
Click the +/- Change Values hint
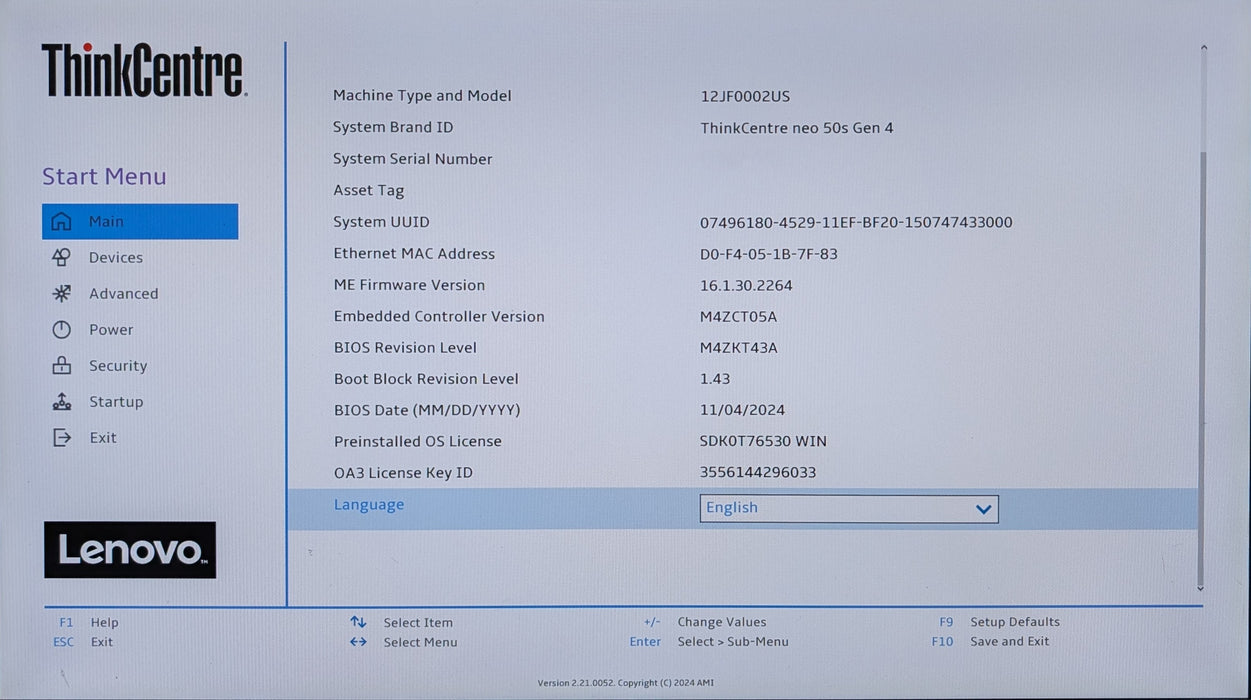[x=705, y=622]
